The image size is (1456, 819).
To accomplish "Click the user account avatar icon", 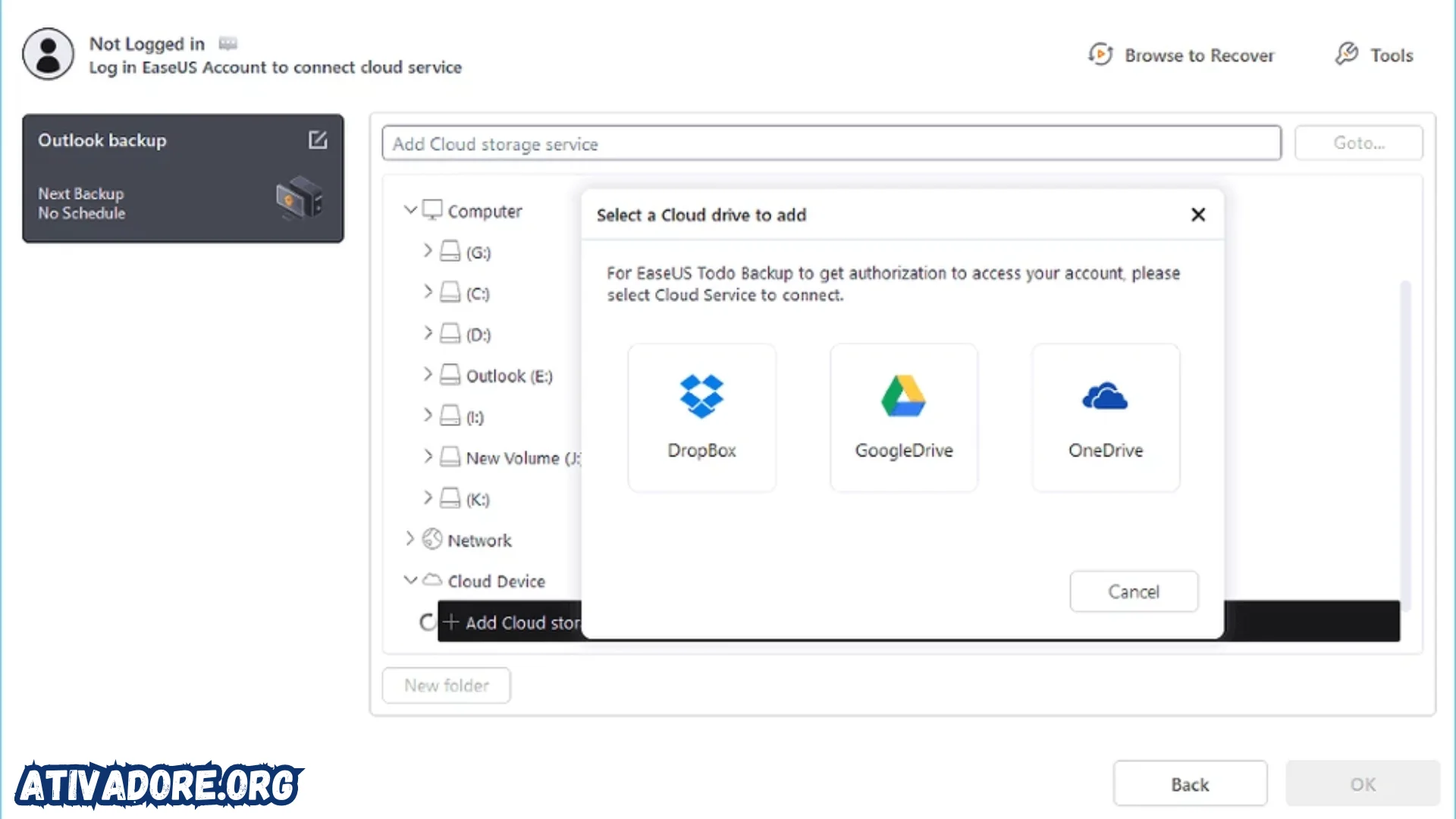I will tap(48, 55).
